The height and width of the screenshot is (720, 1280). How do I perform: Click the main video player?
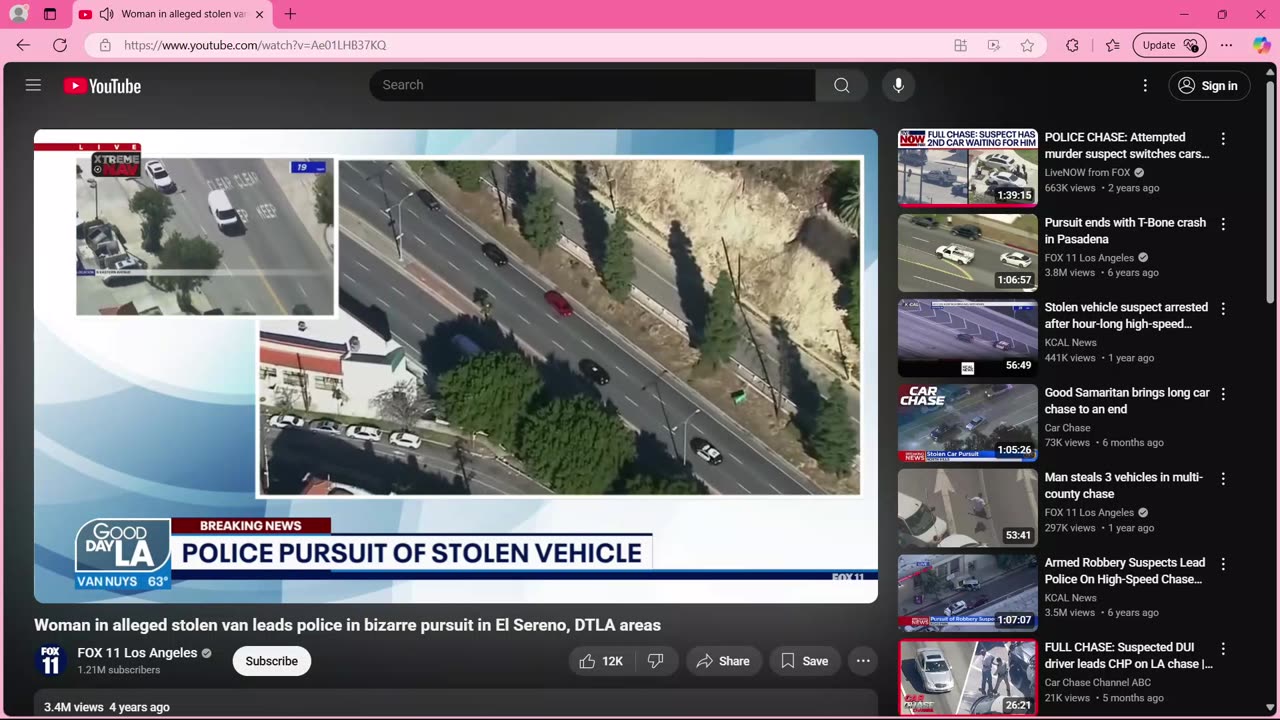click(456, 366)
